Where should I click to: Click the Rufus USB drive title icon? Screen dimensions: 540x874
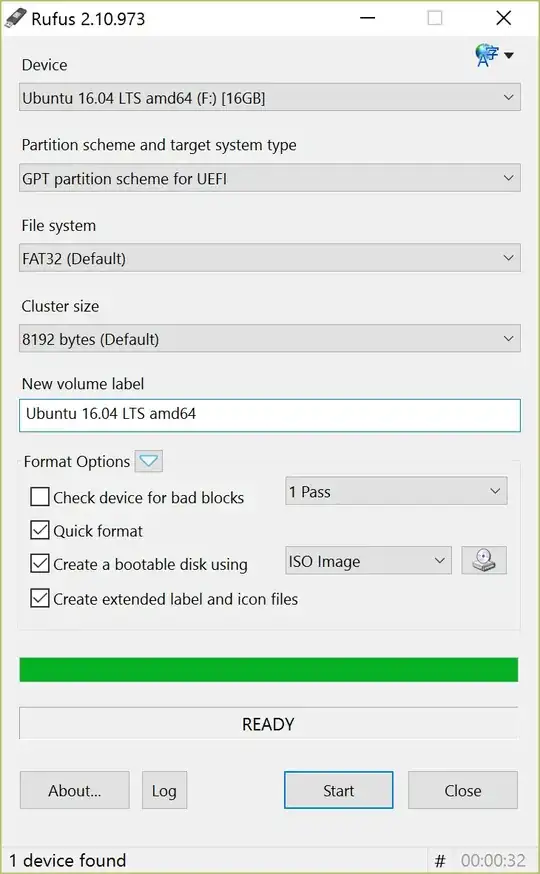pos(15,18)
